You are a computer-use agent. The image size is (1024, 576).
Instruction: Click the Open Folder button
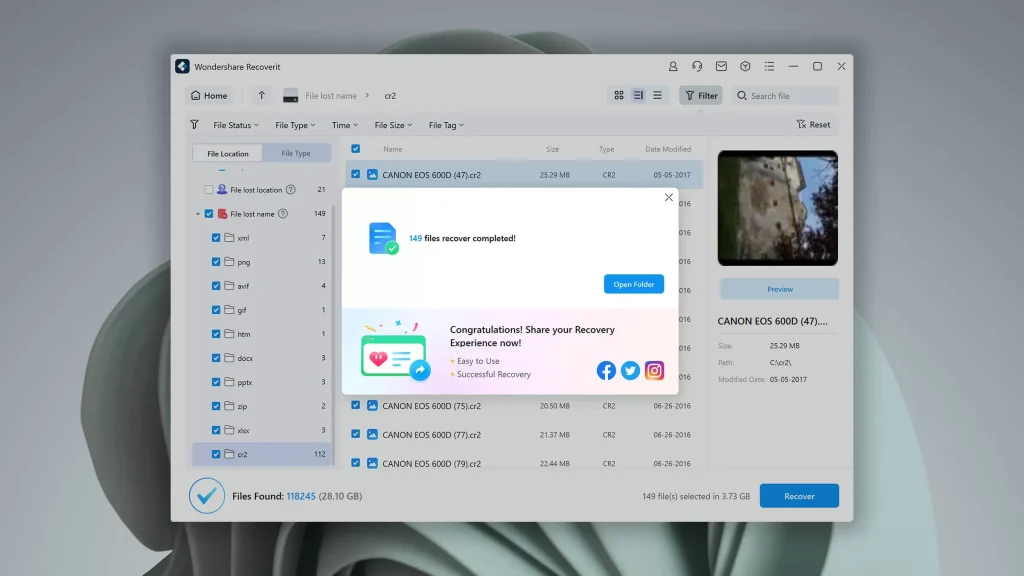tap(633, 284)
